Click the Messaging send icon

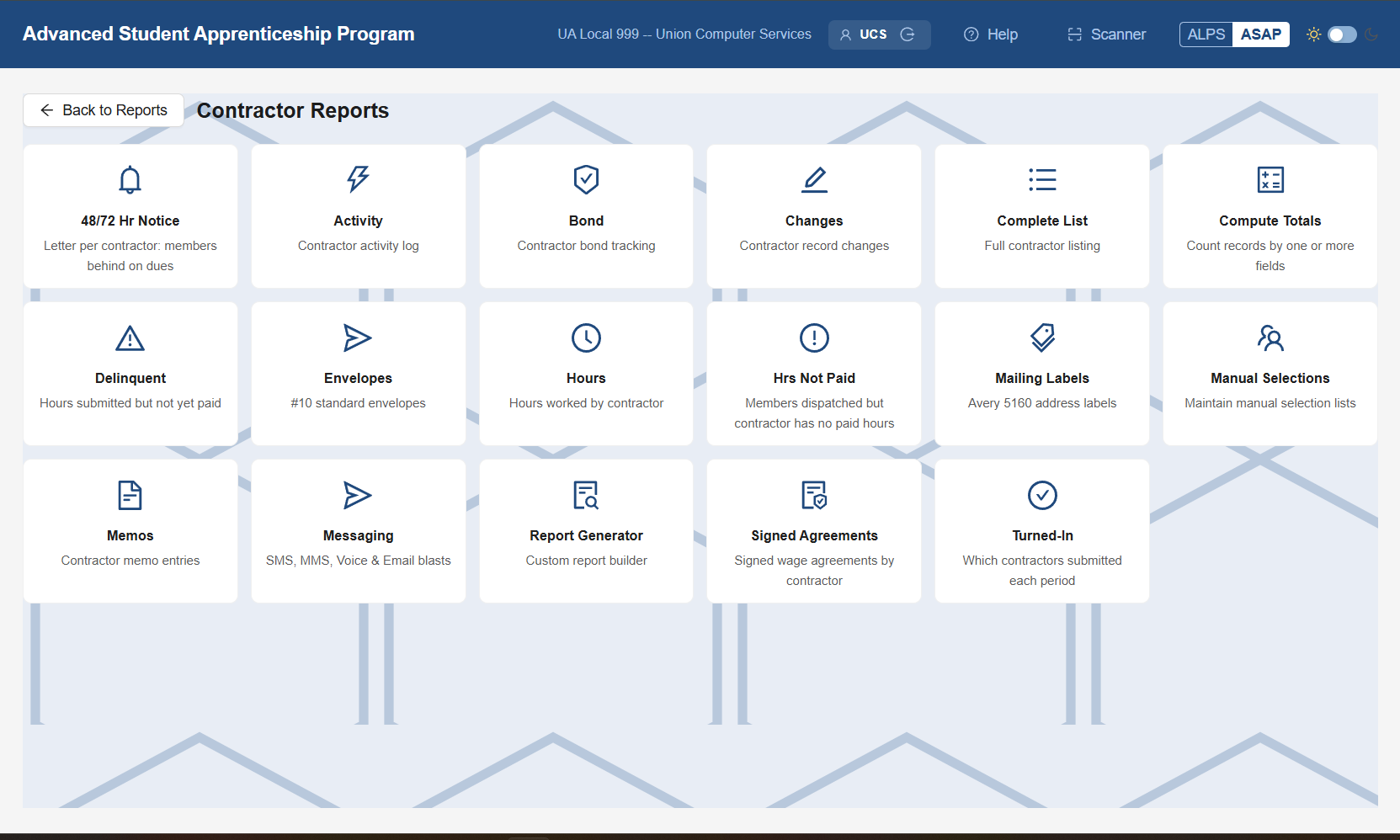click(358, 495)
